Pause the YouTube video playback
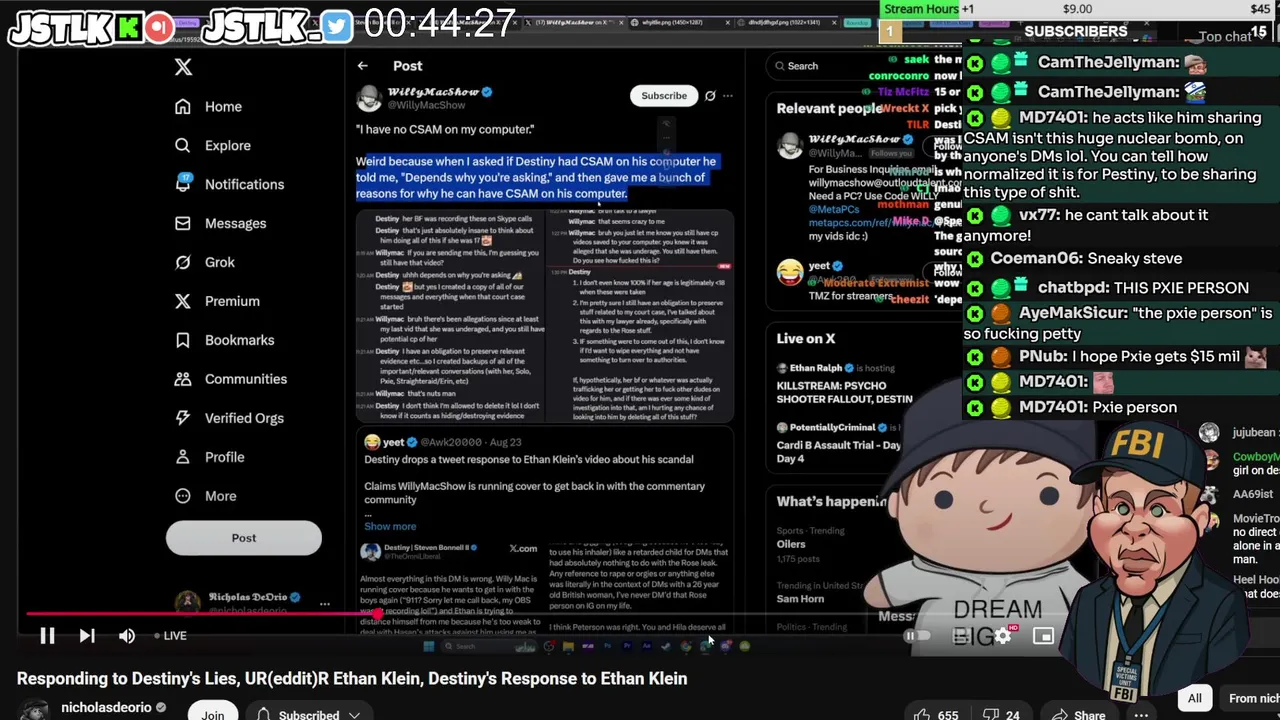 click(47, 636)
